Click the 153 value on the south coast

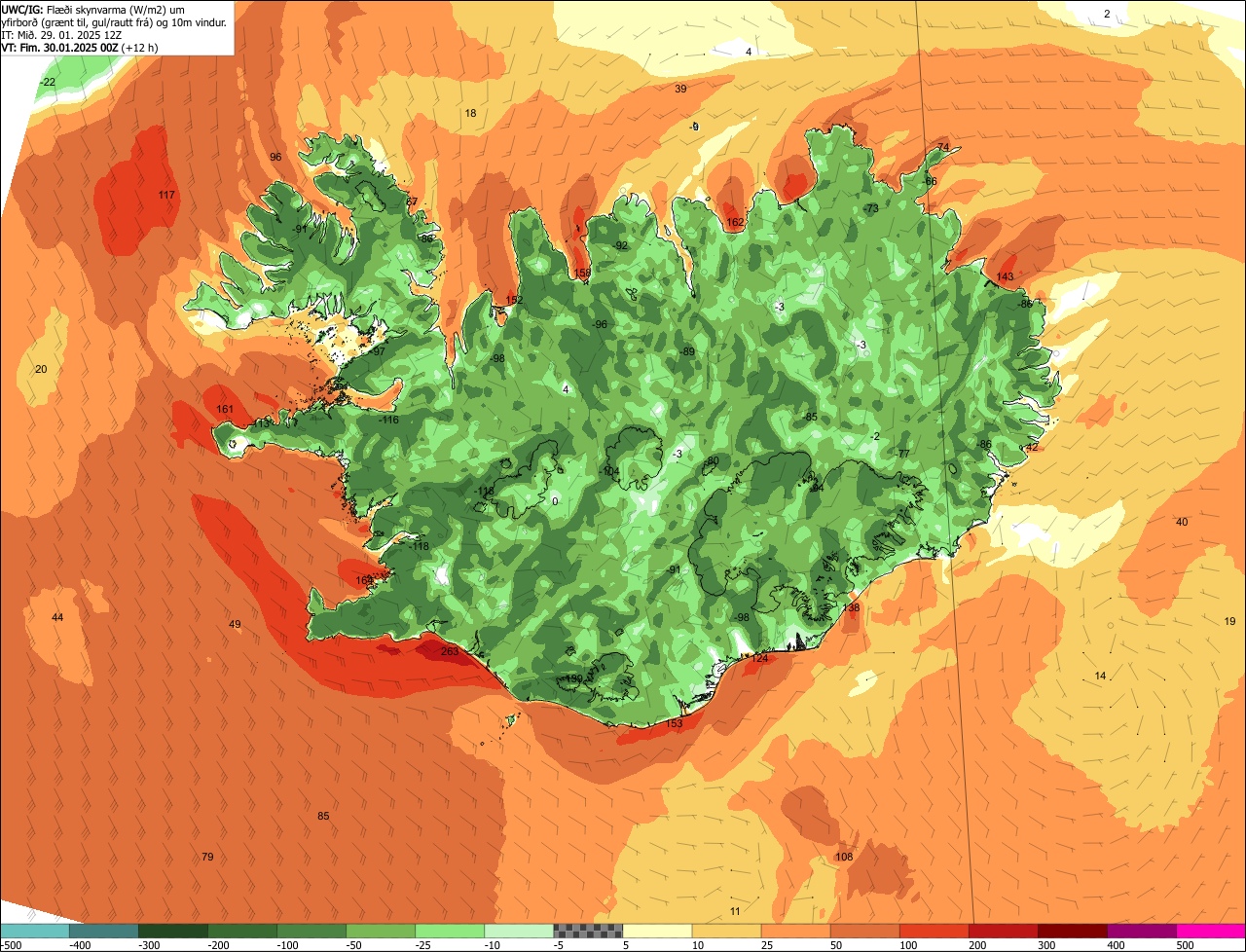tap(674, 724)
